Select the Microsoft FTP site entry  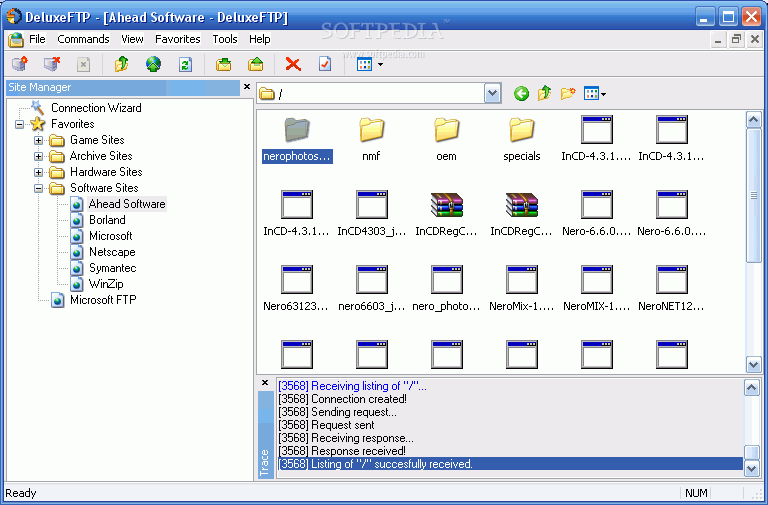[x=103, y=300]
